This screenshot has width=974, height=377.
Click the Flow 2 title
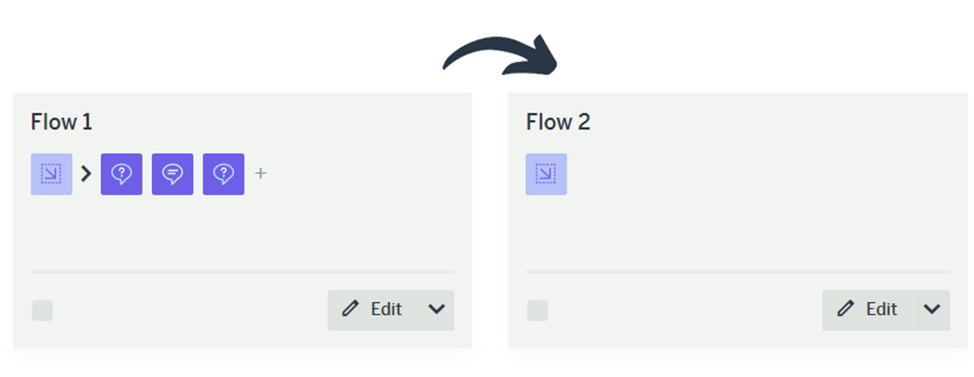click(558, 122)
